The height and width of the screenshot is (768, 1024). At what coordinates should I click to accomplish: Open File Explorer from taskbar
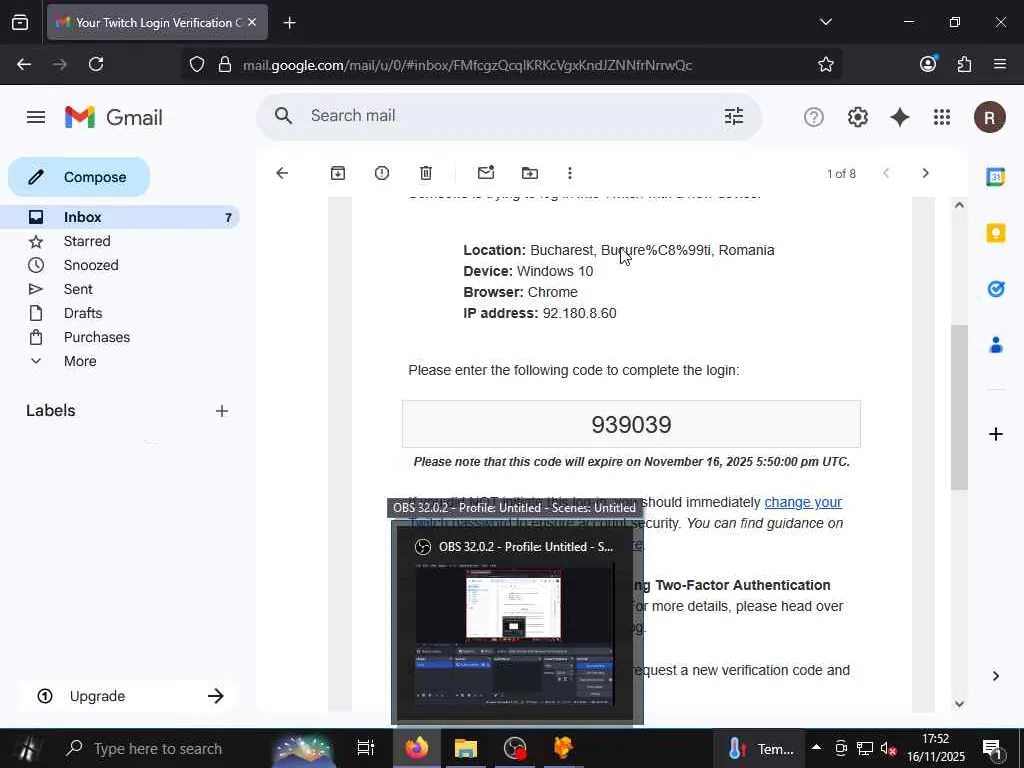(466, 748)
